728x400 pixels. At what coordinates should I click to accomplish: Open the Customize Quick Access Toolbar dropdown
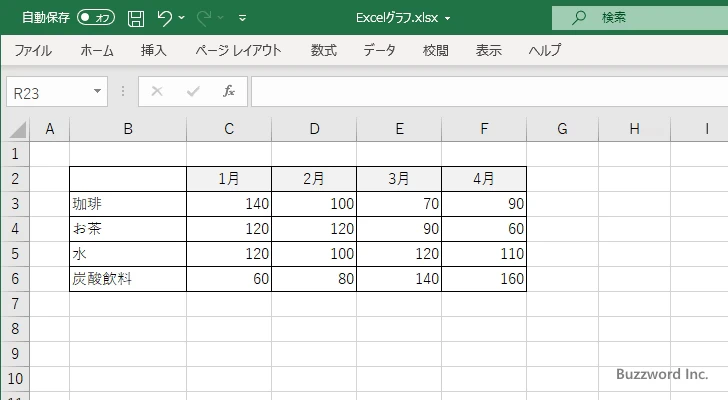click(242, 18)
